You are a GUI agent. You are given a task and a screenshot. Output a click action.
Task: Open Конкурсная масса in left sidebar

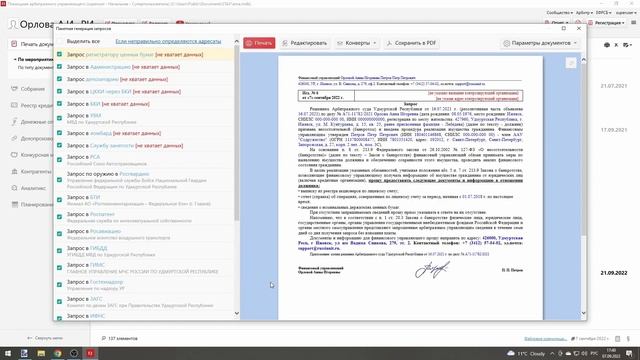pos(32,155)
